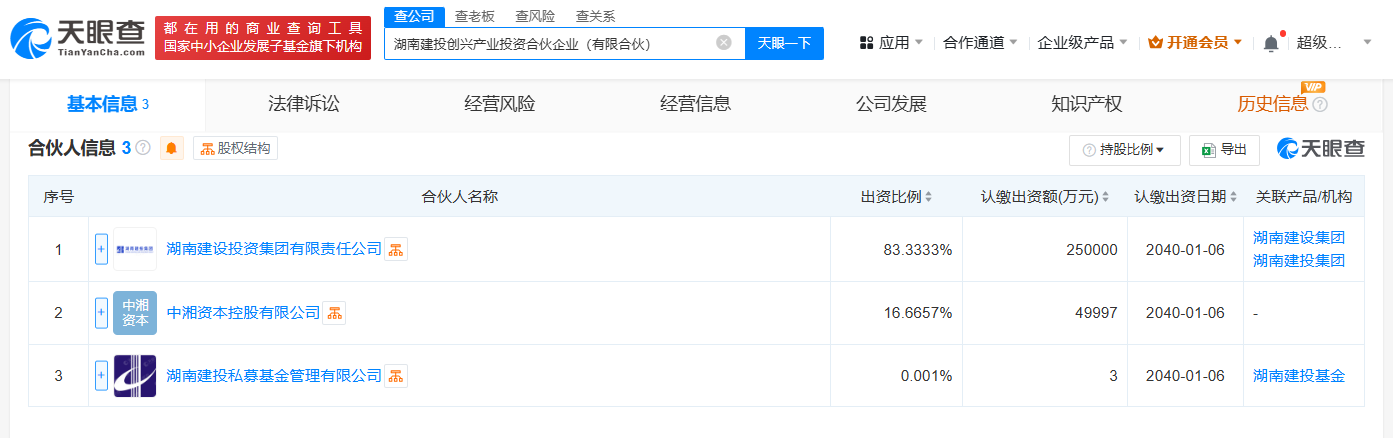Select the 查老板 search tab
This screenshot has height=438, width=1393.
[475, 16]
